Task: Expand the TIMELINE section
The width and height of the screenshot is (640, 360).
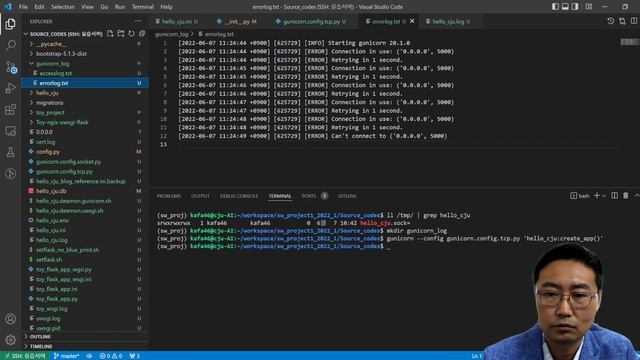Action: coord(41,346)
